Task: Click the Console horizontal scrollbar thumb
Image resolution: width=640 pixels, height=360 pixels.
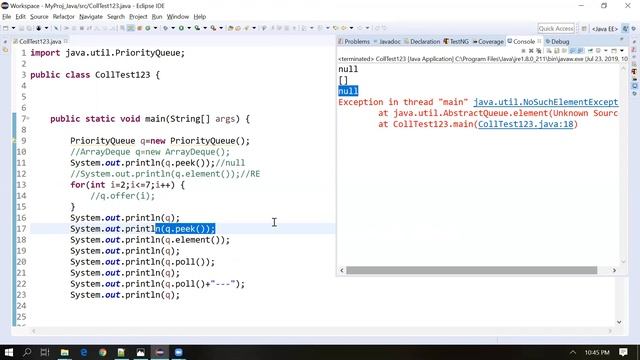Action: click(x=471, y=270)
